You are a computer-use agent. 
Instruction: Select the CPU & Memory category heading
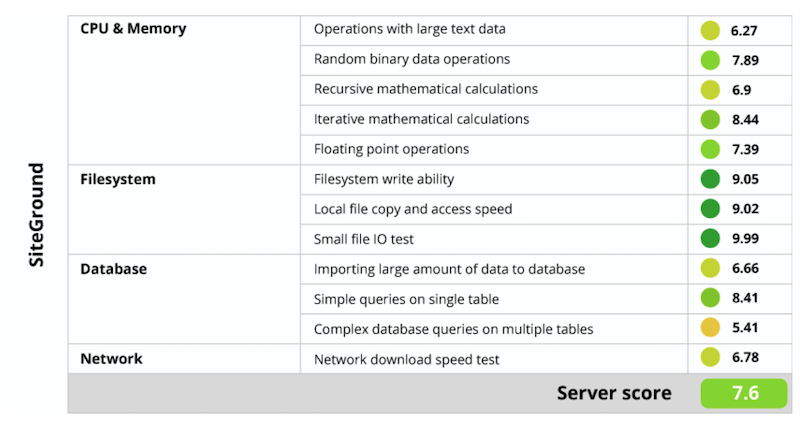[x=133, y=29]
